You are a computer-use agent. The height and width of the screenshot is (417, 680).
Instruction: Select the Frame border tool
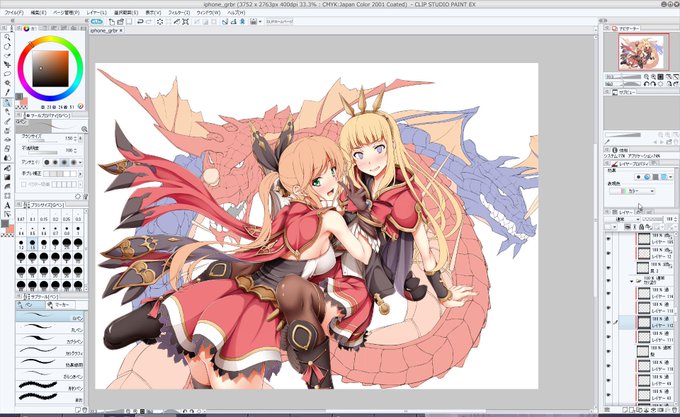coord(7,196)
